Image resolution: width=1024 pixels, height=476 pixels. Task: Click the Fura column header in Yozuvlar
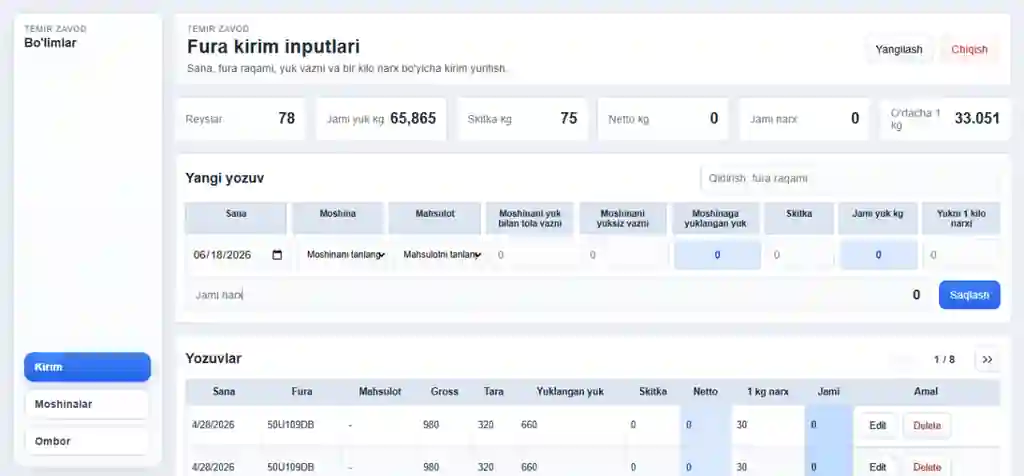pyautogui.click(x=302, y=392)
